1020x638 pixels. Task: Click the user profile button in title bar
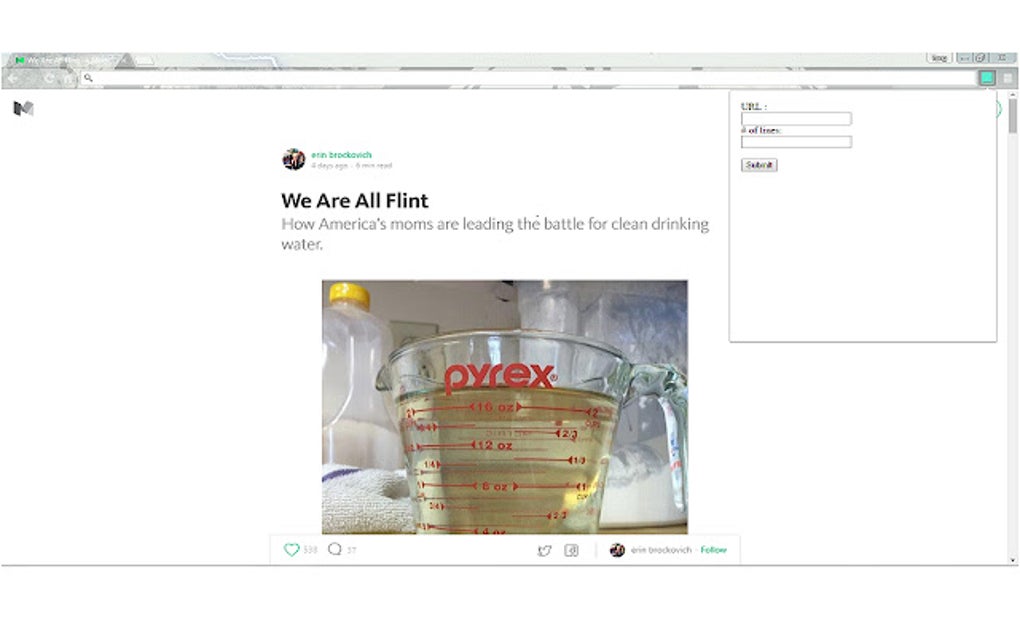939,58
